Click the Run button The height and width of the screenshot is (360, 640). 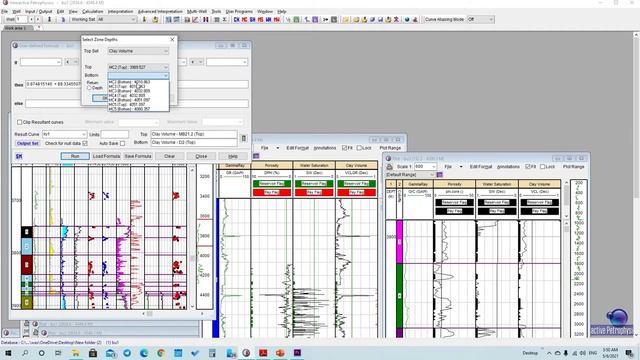75,156
